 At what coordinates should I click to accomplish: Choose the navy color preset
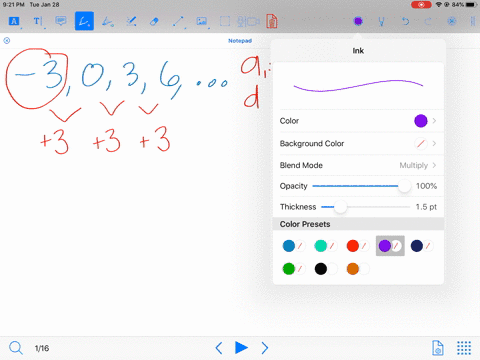[x=417, y=246]
